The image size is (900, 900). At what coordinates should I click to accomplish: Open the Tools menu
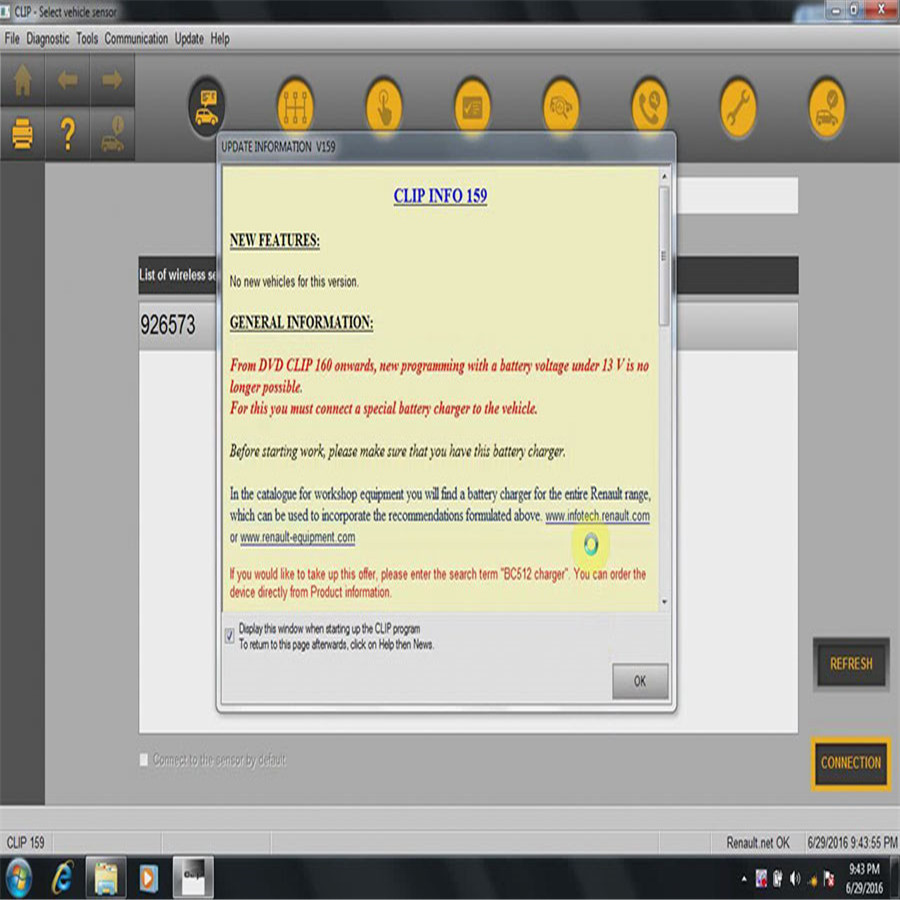87,38
